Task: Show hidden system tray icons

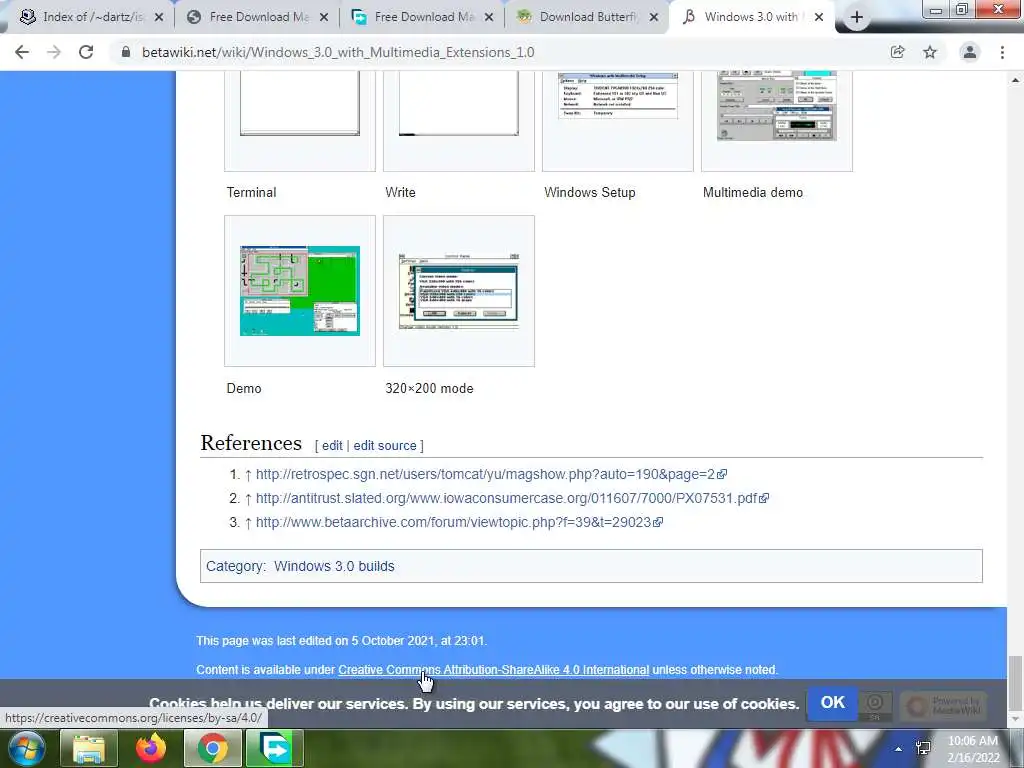Action: tap(899, 749)
